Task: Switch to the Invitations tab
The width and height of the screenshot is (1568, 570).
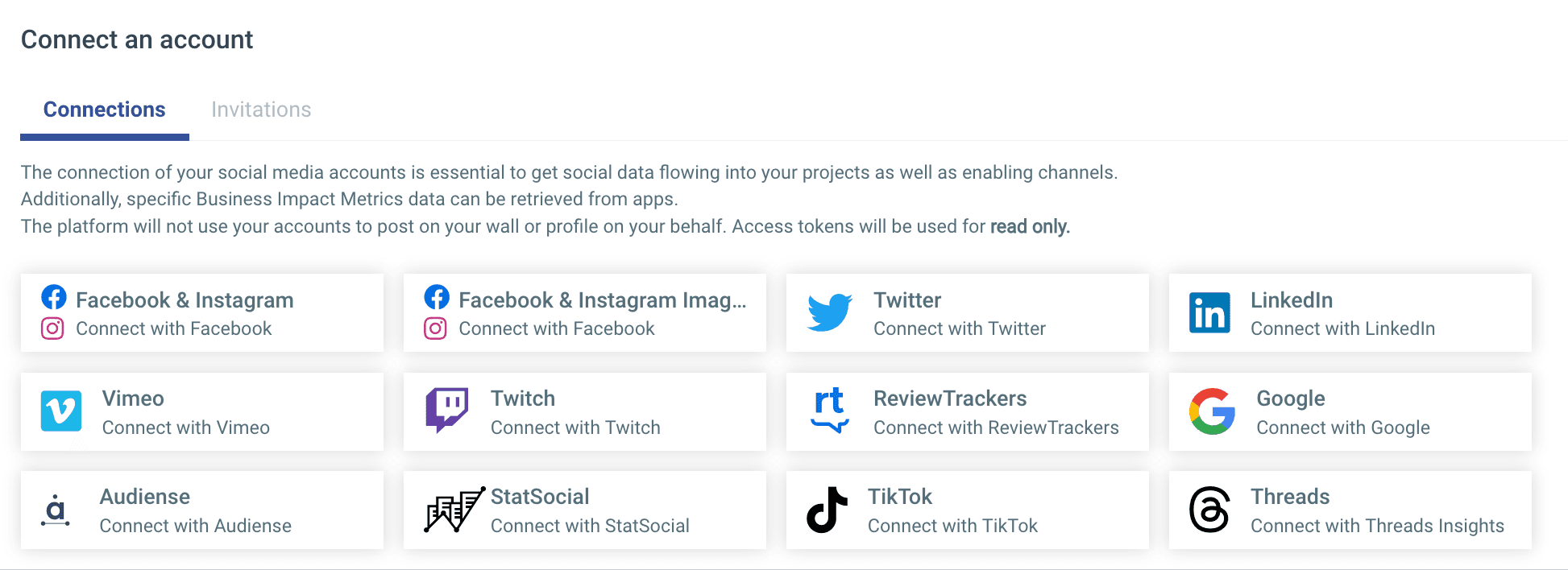Action: click(x=261, y=109)
